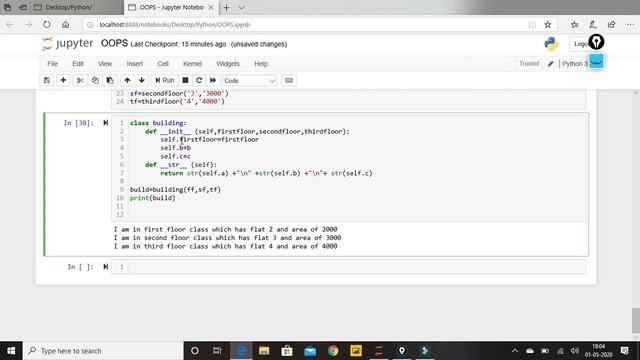This screenshot has width=640, height=360.
Task: Open Microsoft Store from taskbar
Action: (287, 351)
